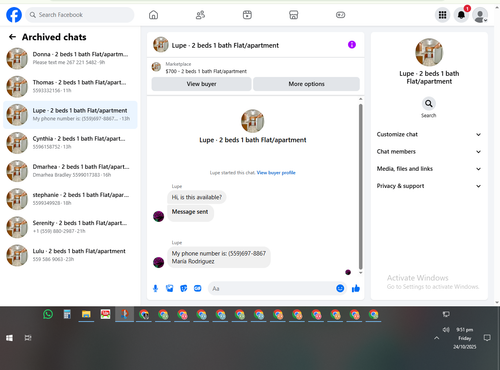Open the Marketplace icon in top navigation
The width and height of the screenshot is (500, 370).
click(x=294, y=15)
